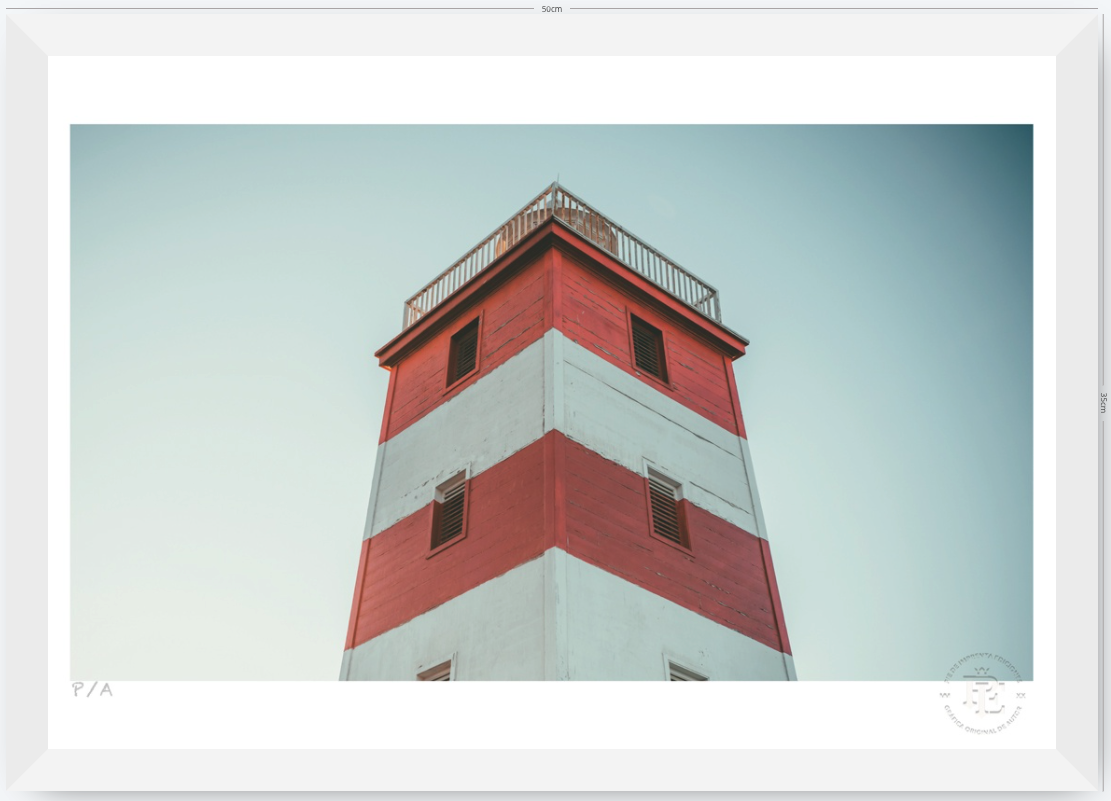
Task: Click the bottom right partially visible window
Action: (685, 670)
